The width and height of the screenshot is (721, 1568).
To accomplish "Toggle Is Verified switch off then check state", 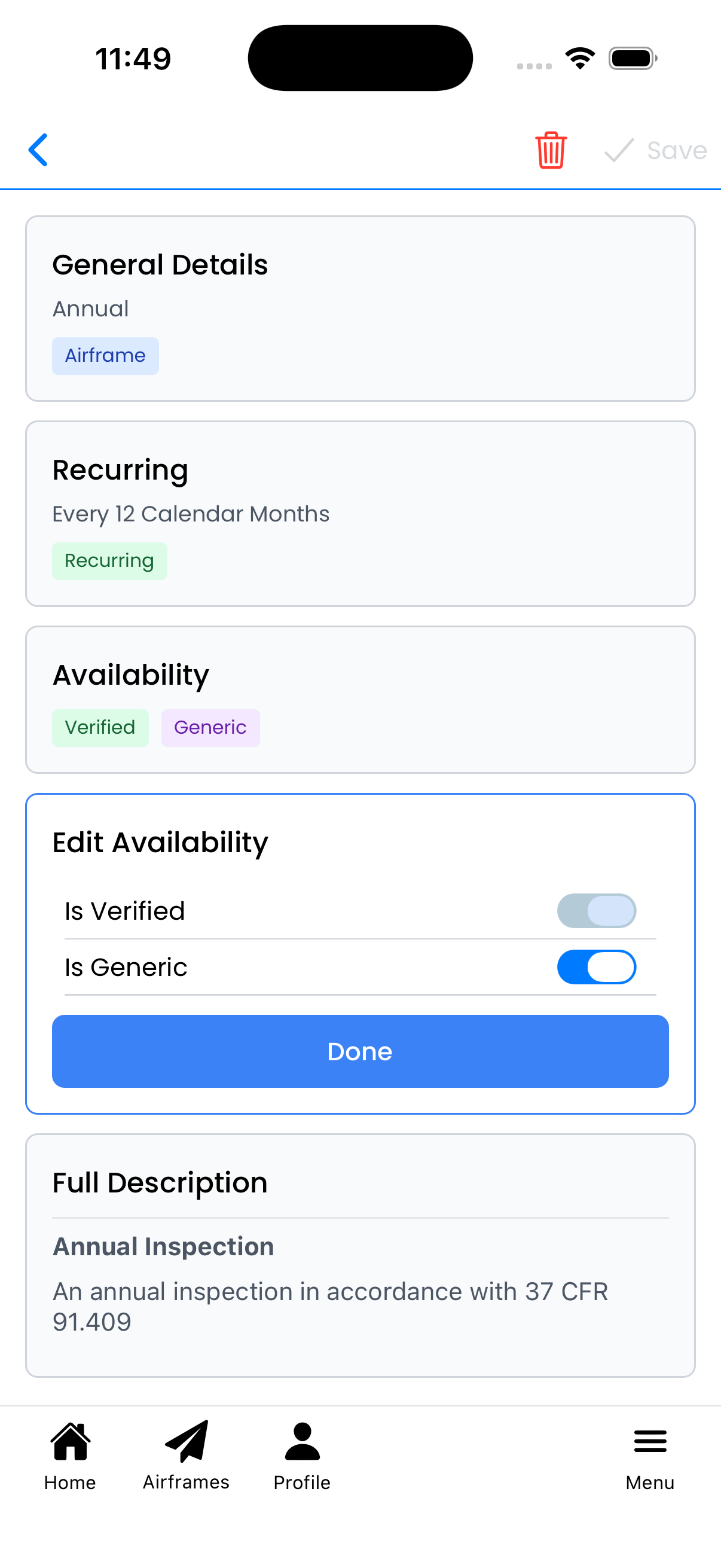I will pos(597,910).
